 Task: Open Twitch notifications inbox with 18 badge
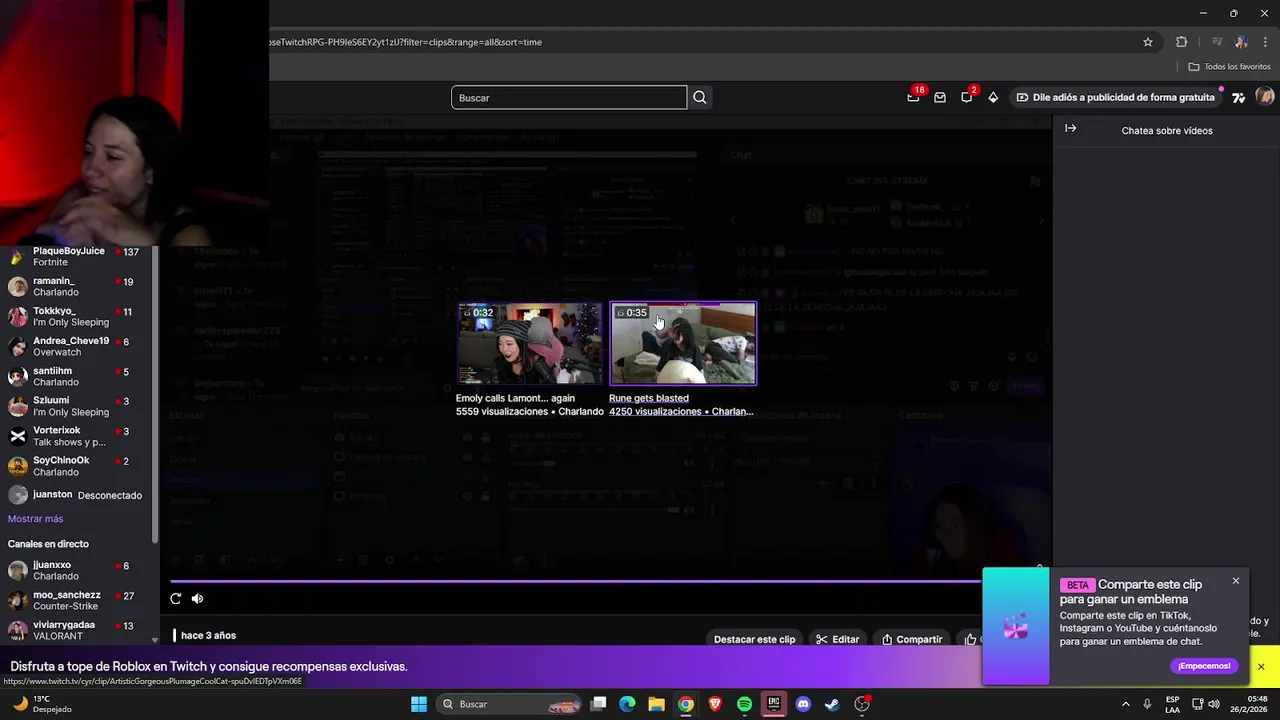click(x=914, y=97)
